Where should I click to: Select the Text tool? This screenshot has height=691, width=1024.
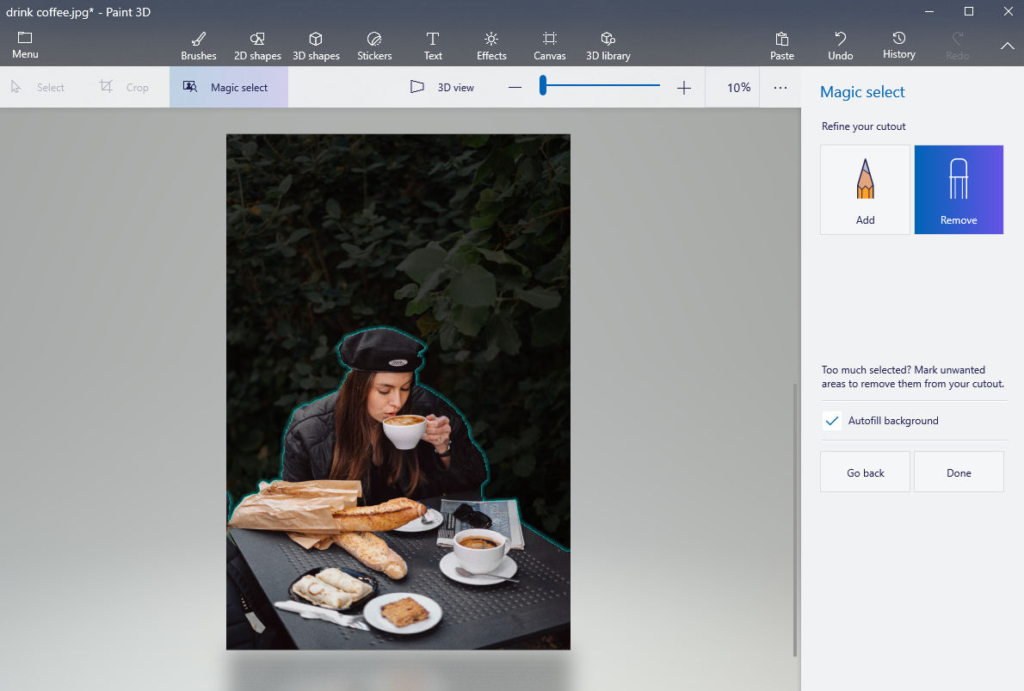pos(432,45)
